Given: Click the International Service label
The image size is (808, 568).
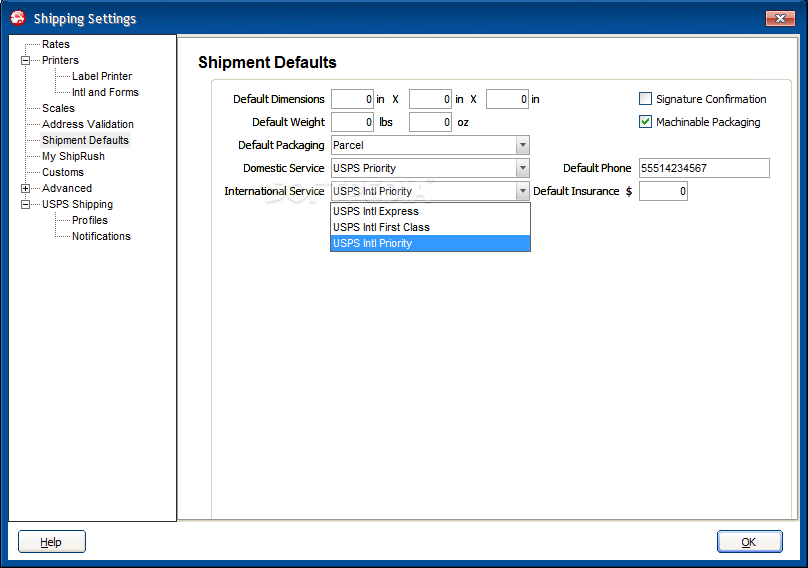Looking at the screenshot, I should (274, 191).
